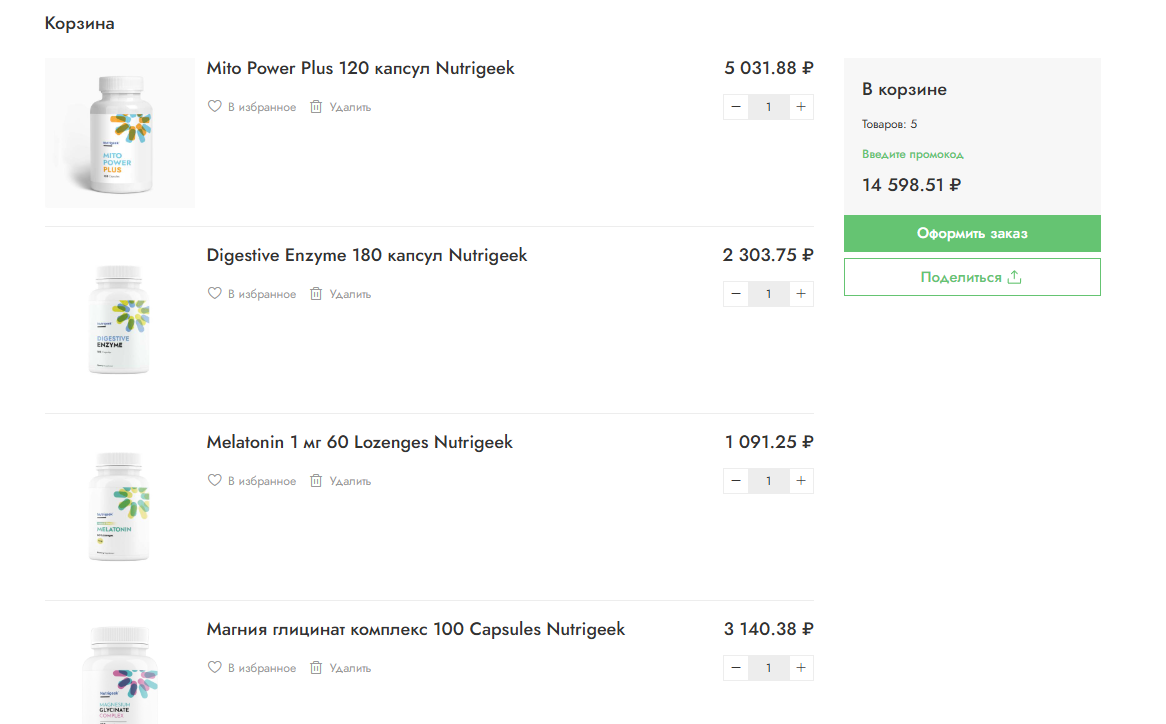1166x724 pixels.
Task: Open Mito Power Plus product title
Action: click(x=361, y=68)
